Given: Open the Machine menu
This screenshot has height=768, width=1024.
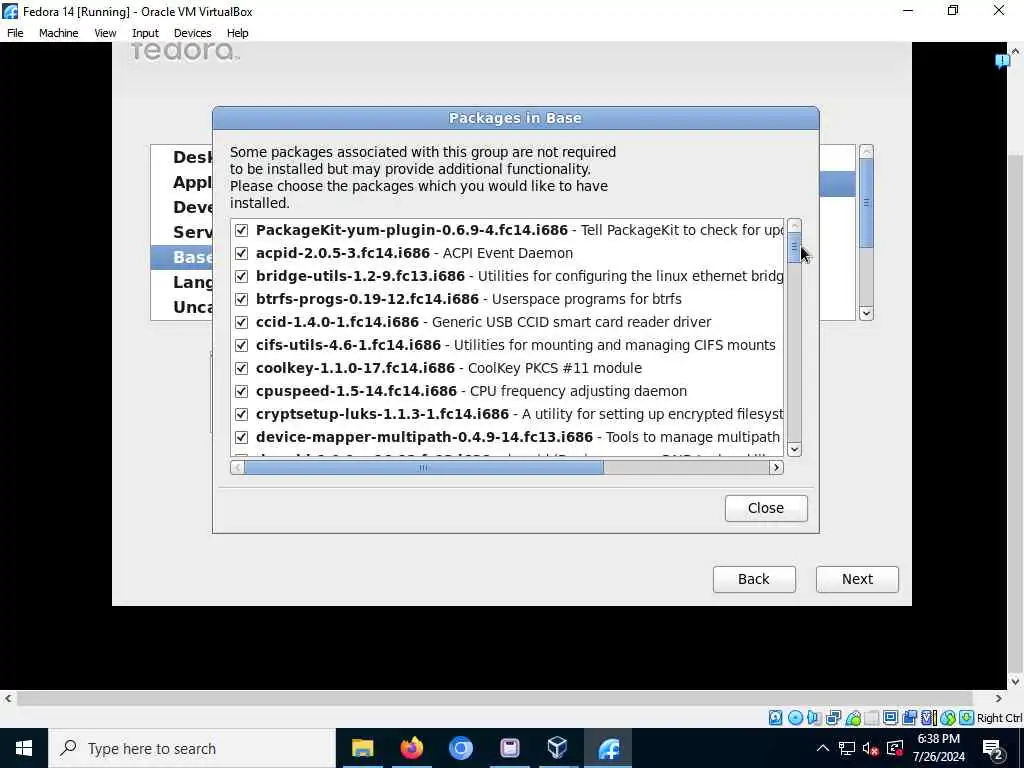Looking at the screenshot, I should 59,33.
